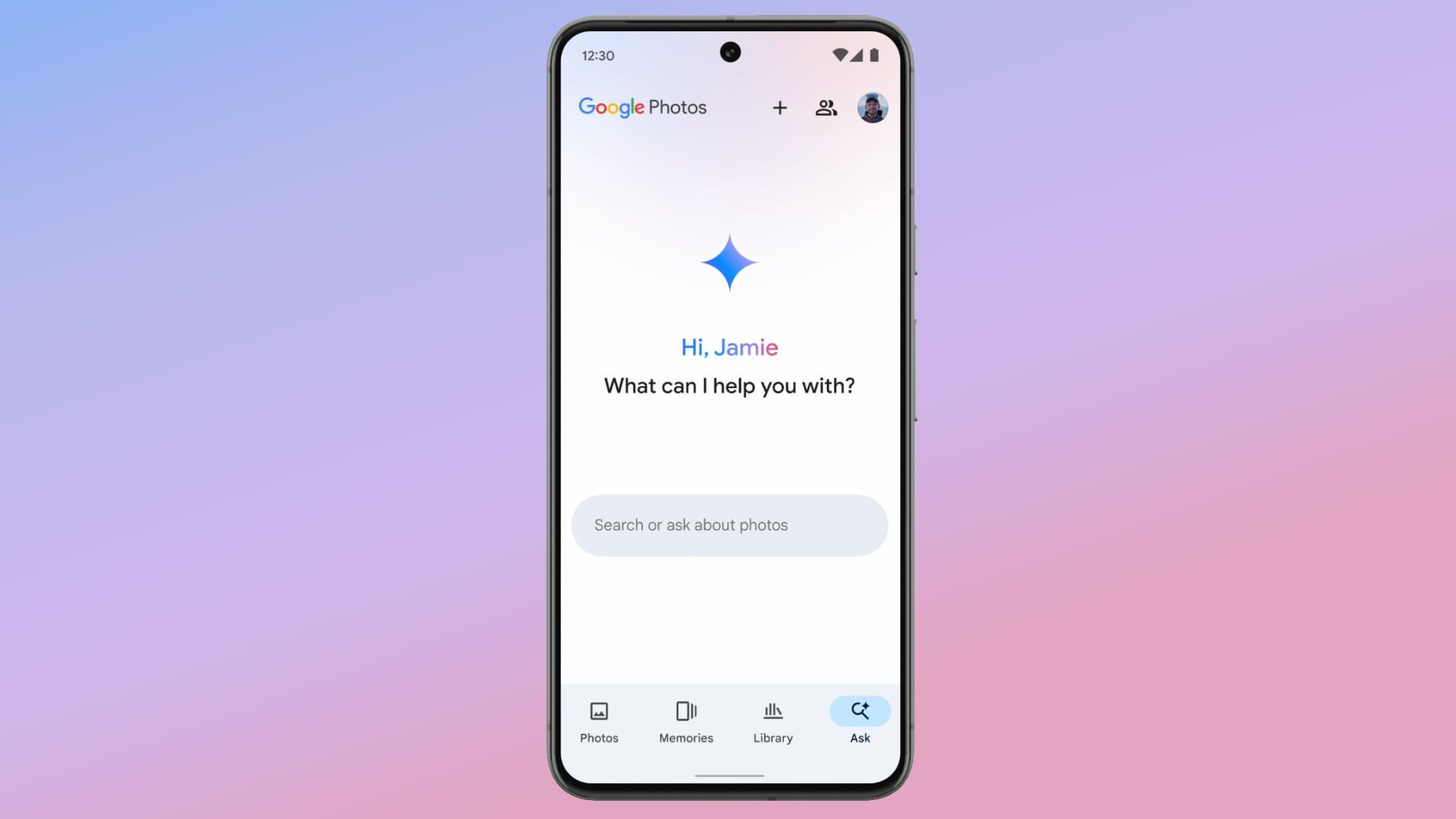Screen dimensions: 1456x819
Task: Click the Search or ask about photos field
Action: click(728, 524)
